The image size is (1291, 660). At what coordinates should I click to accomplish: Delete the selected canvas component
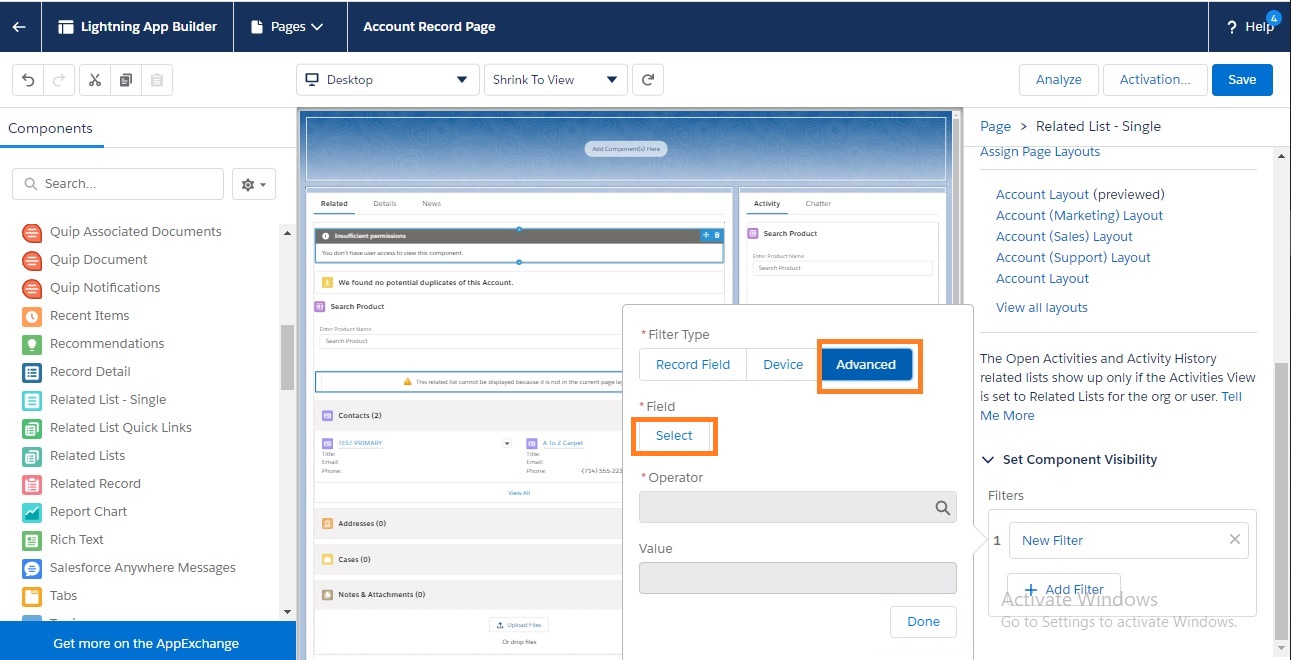[x=717, y=235]
